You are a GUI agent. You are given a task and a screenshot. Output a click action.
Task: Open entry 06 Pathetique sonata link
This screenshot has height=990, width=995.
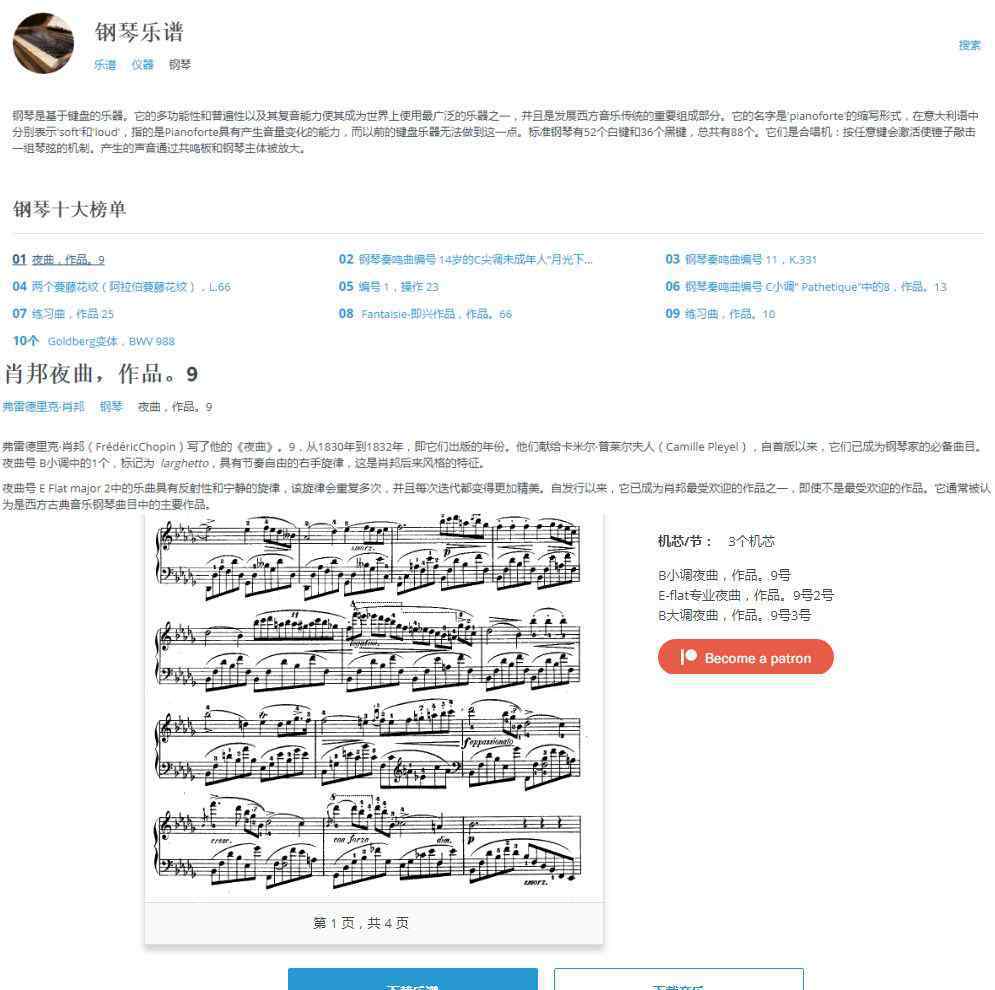pyautogui.click(x=806, y=287)
